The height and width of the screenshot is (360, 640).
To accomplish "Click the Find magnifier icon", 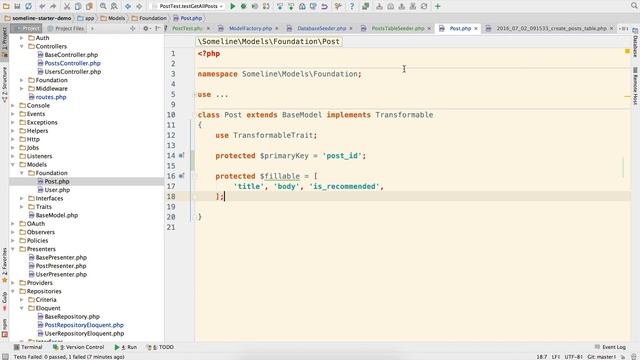I will [x=103, y=6].
